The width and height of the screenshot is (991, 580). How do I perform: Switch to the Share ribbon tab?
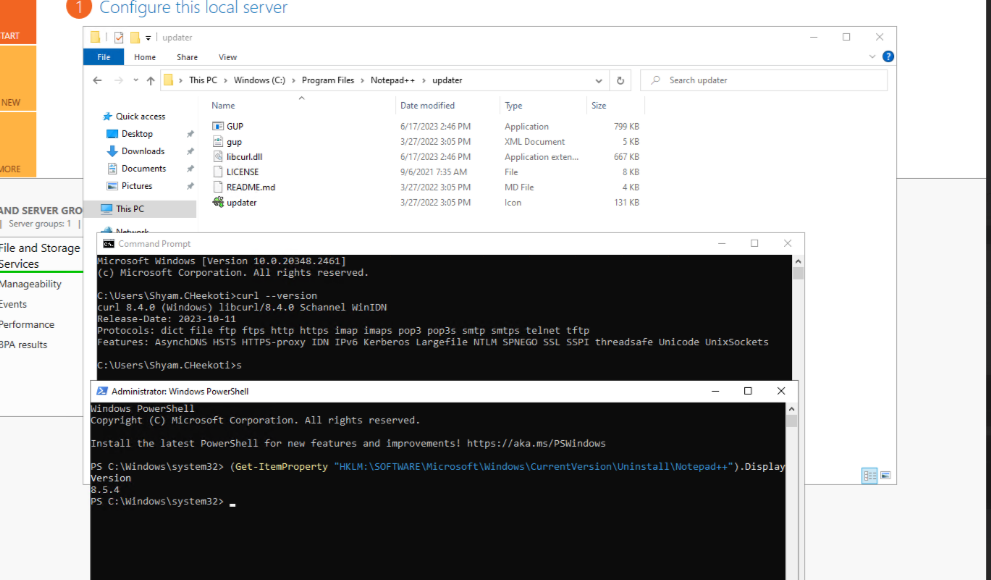point(187,57)
